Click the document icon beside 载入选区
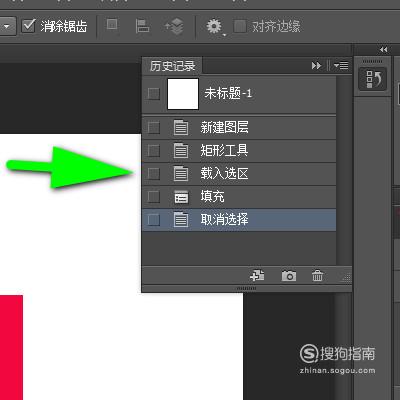The height and width of the screenshot is (400, 400). click(181, 174)
